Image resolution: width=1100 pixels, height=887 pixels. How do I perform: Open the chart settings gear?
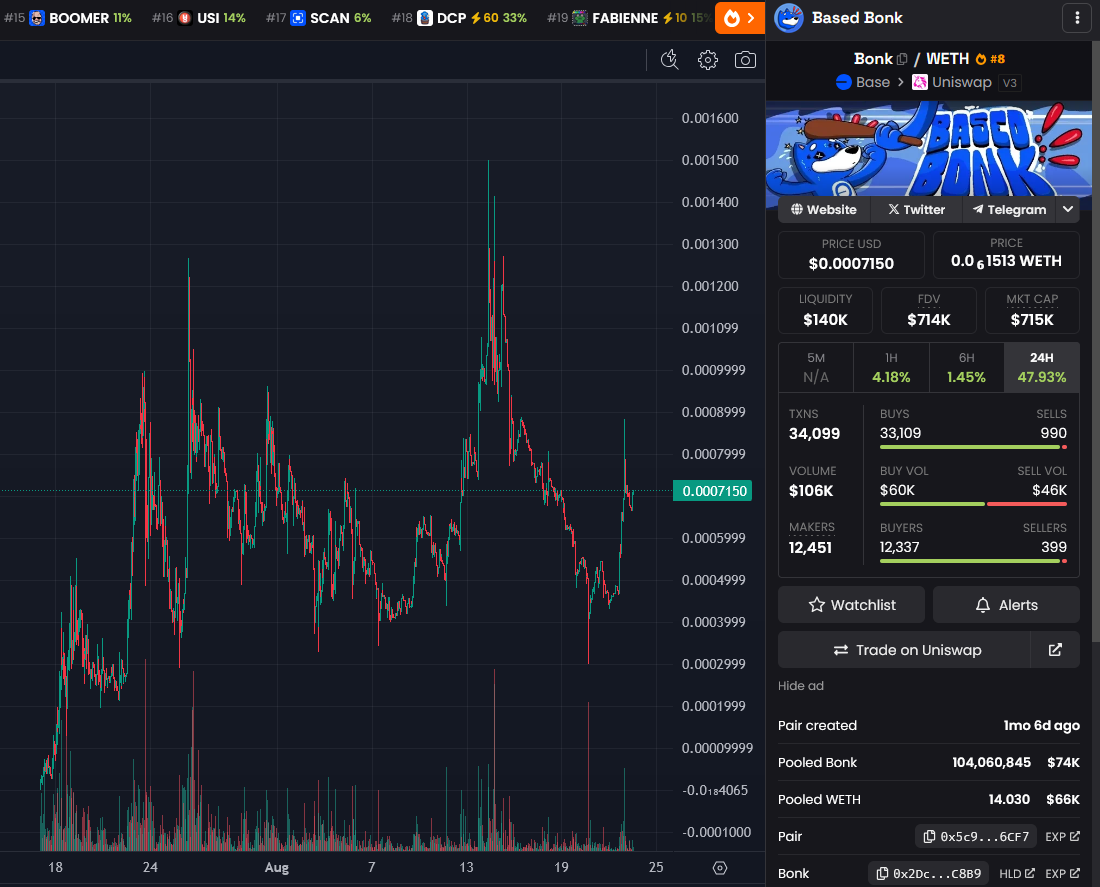click(708, 60)
